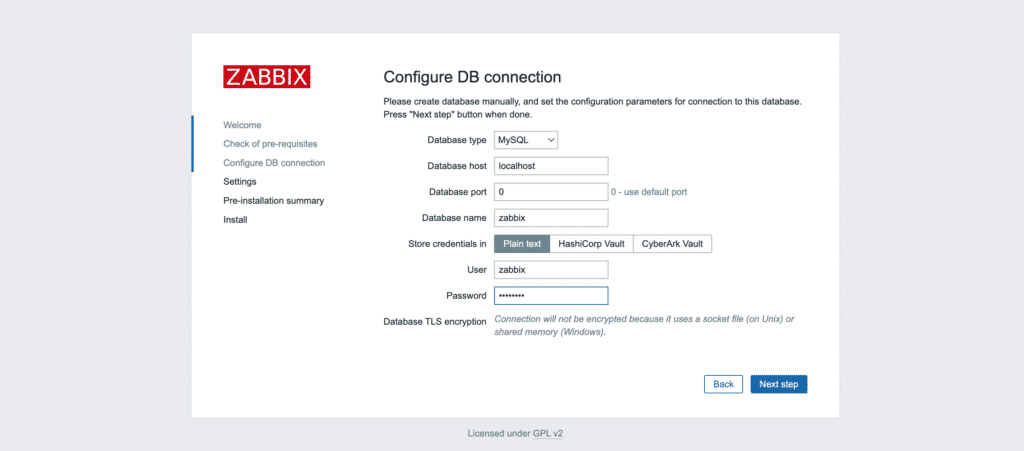Focus the Password field
This screenshot has width=1024, height=451.
pos(551,296)
